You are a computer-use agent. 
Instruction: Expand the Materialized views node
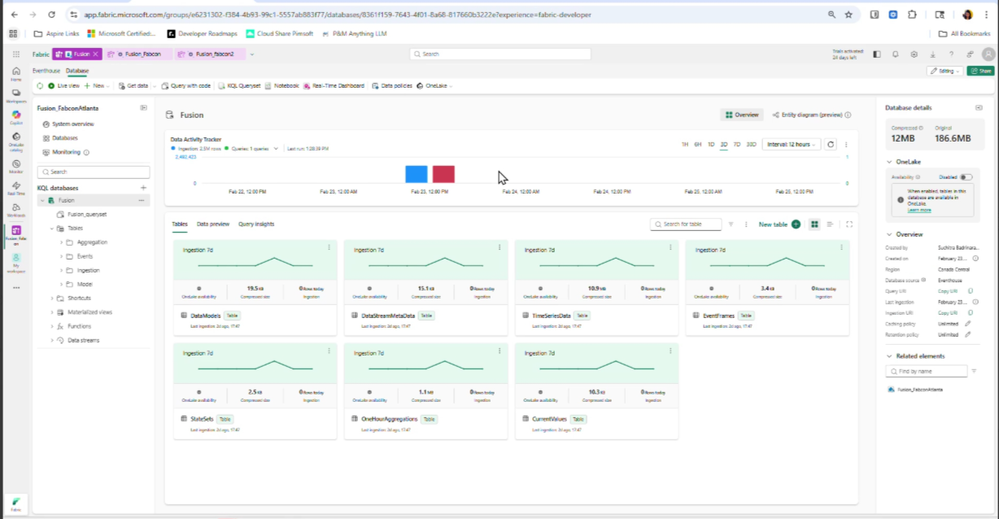click(x=52, y=312)
